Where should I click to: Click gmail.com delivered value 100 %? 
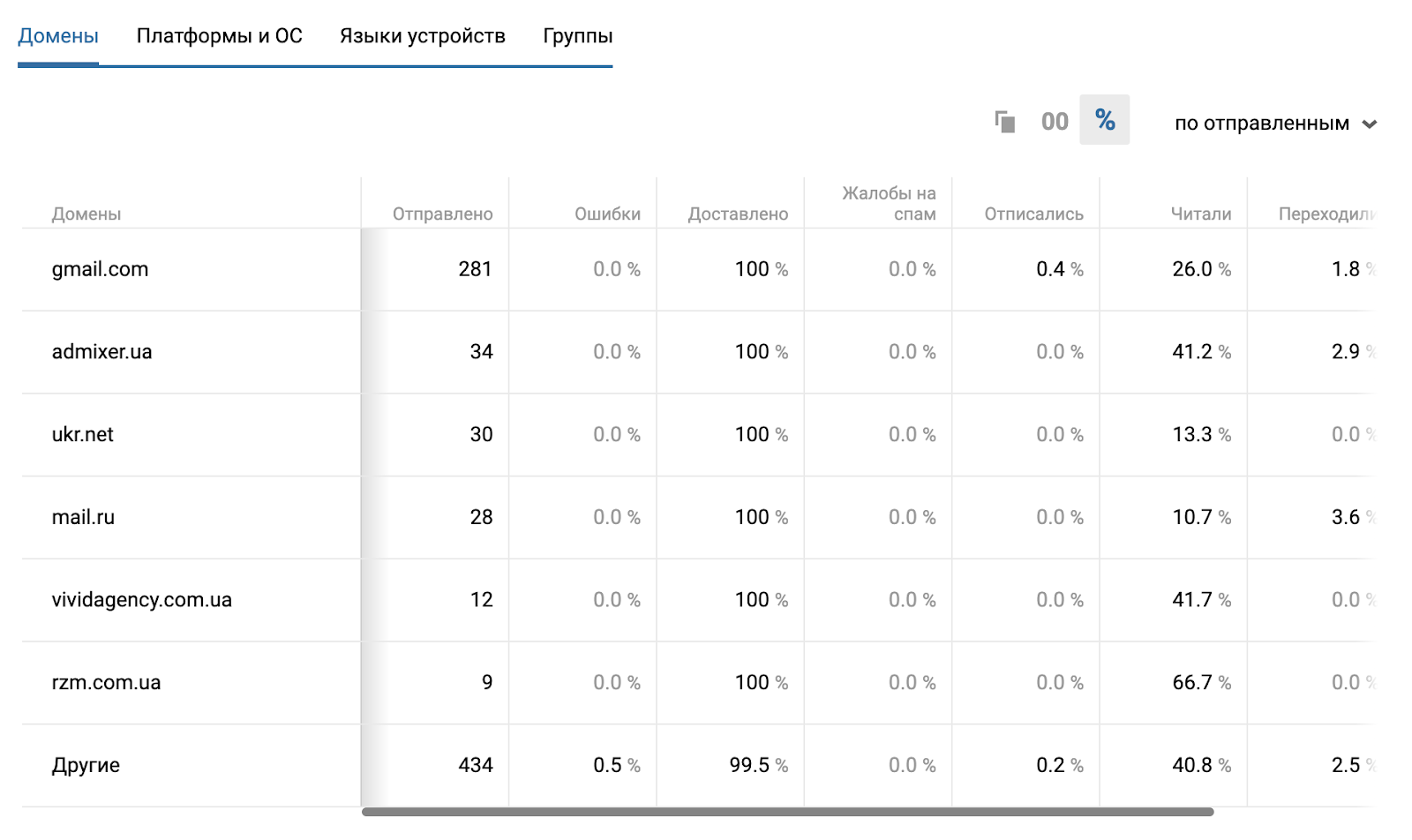762,269
